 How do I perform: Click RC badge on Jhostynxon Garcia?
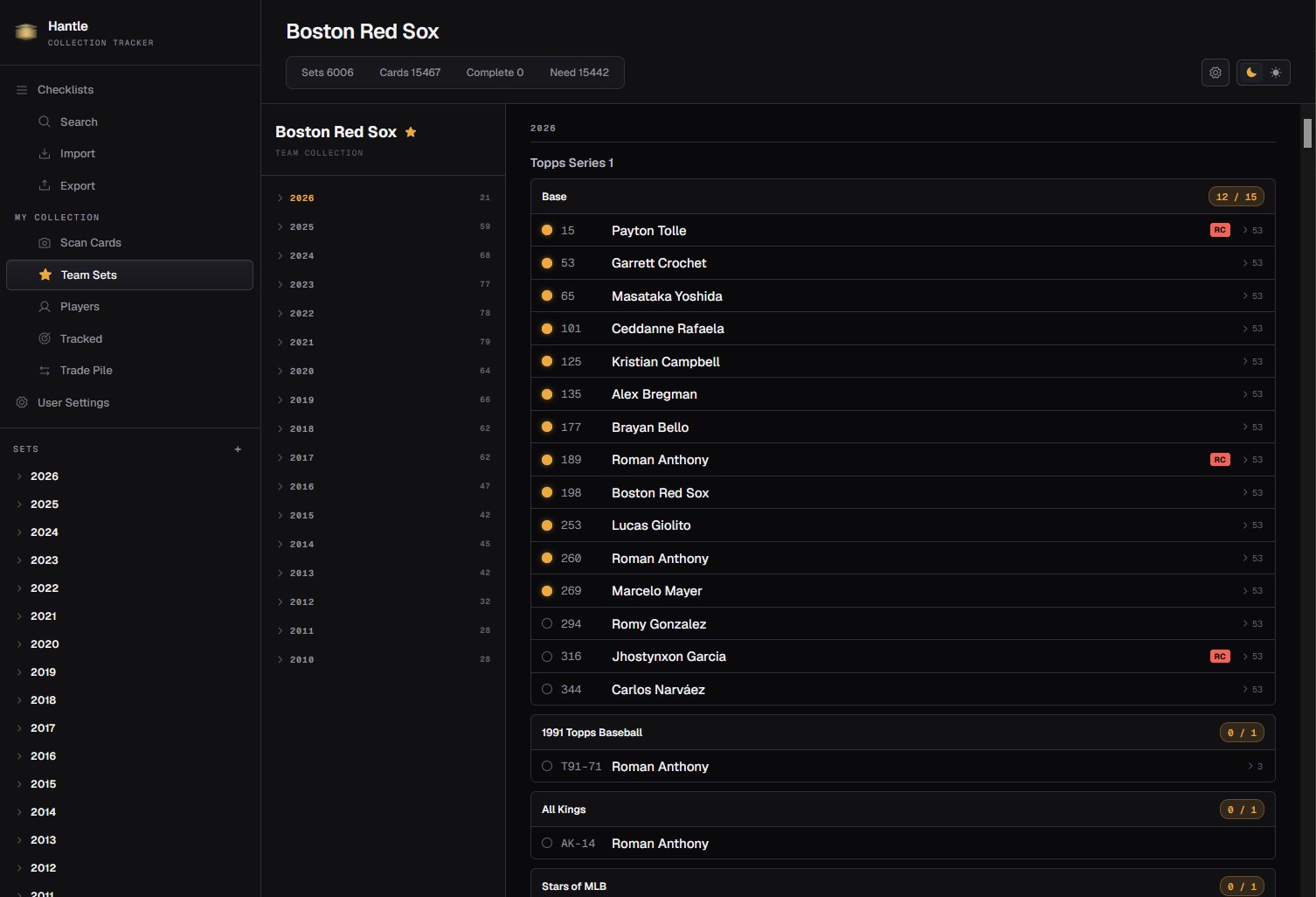tap(1220, 657)
